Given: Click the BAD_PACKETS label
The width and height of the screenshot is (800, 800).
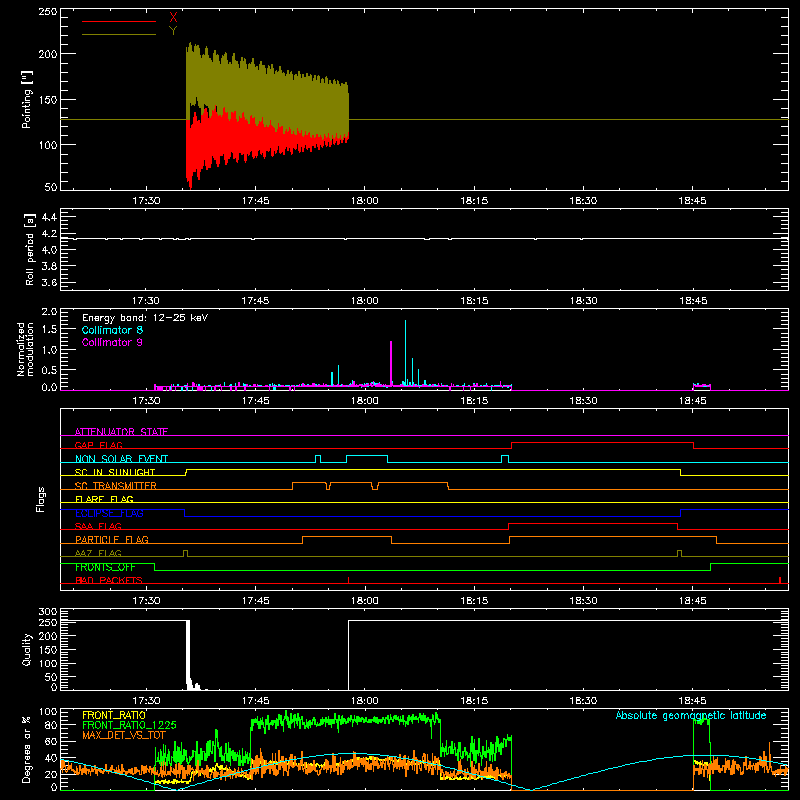Looking at the screenshot, I should tap(109, 580).
